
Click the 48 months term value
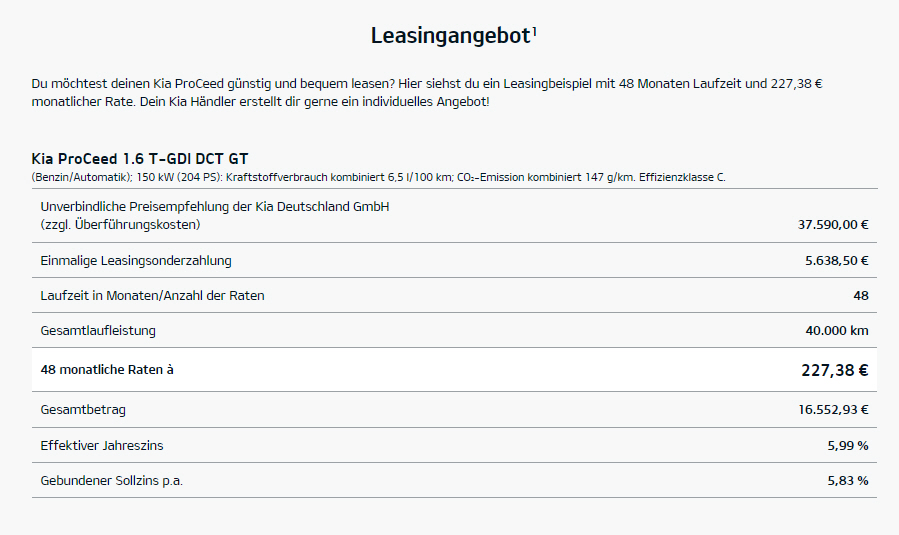[861, 296]
